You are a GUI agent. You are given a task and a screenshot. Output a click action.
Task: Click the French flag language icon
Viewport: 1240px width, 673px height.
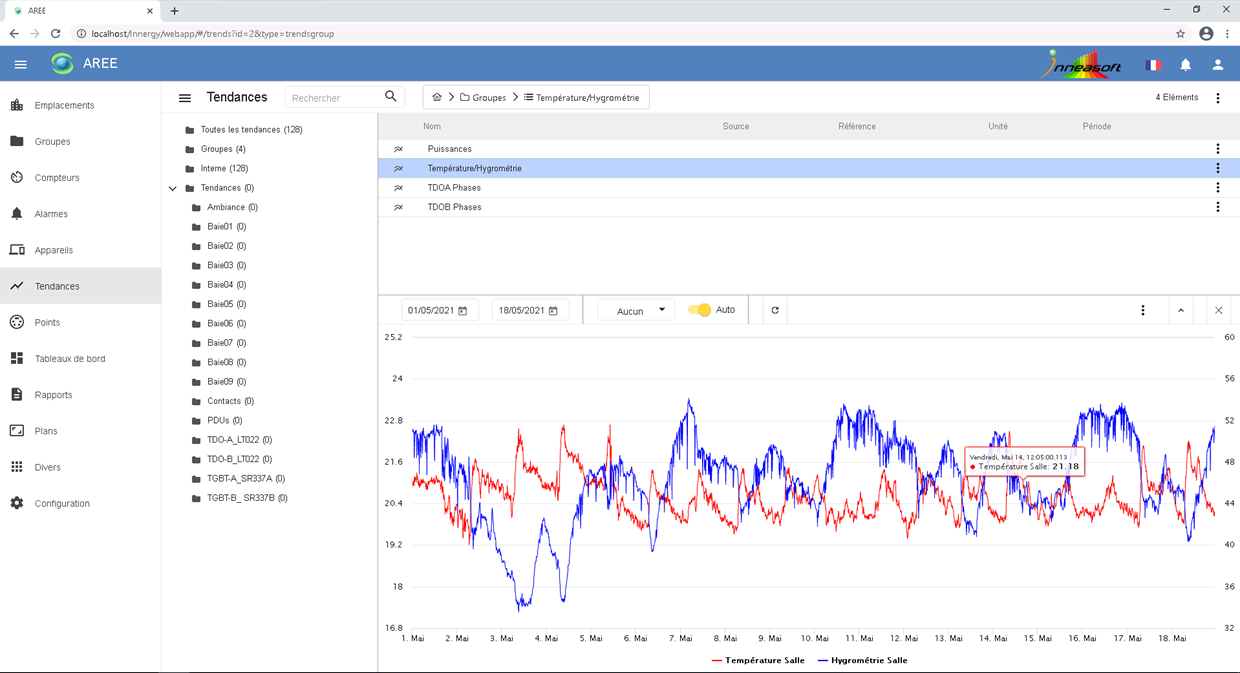click(1153, 65)
